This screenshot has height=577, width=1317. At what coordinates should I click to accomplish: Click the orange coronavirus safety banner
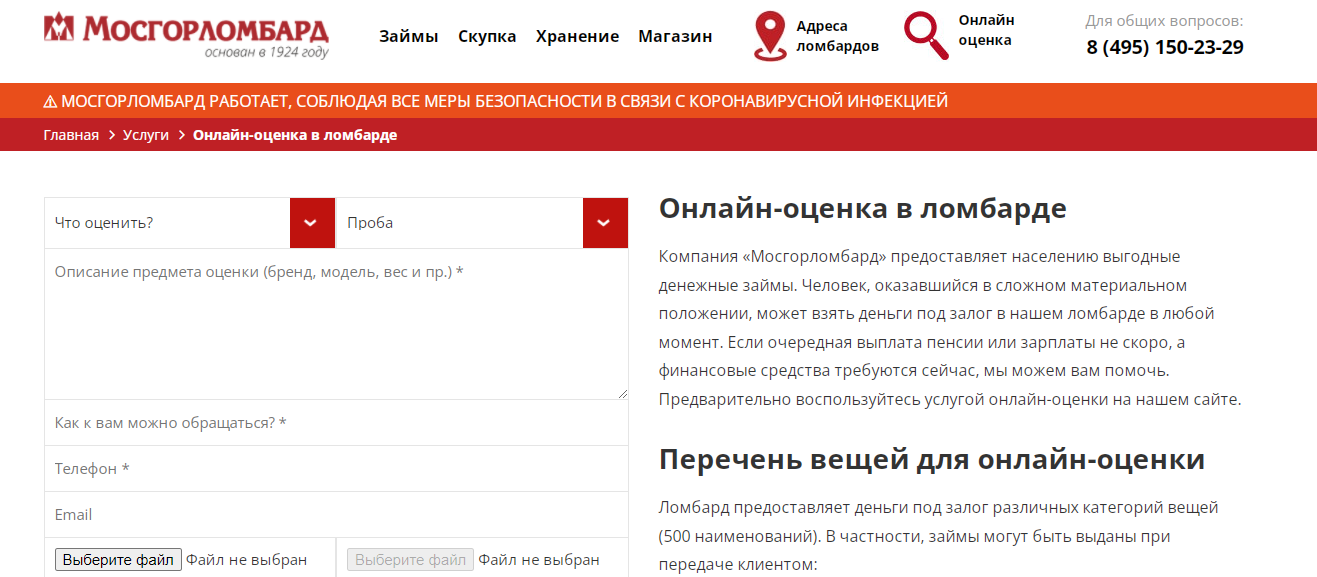[658, 101]
